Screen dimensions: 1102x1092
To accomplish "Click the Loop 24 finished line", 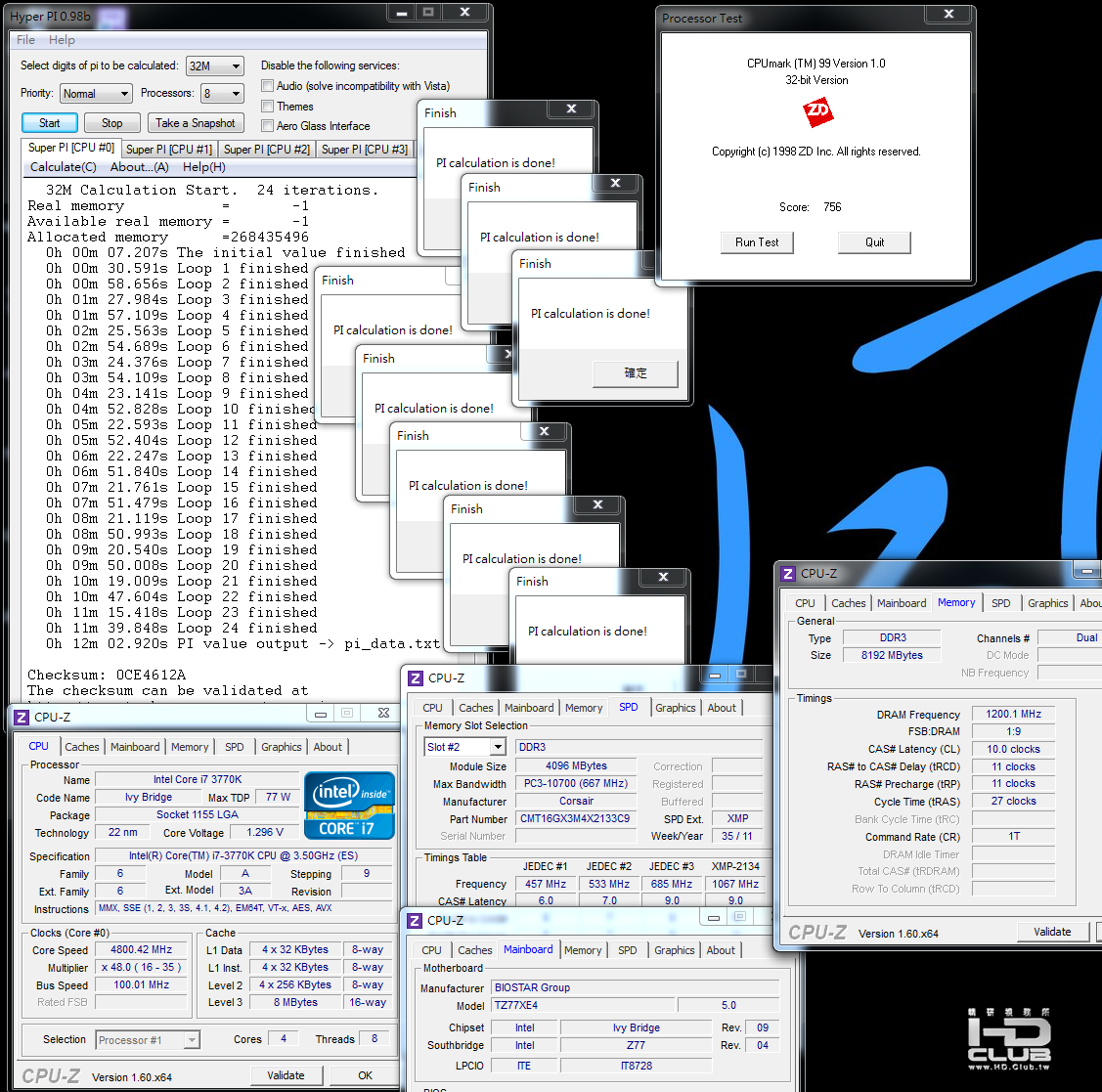I will pyautogui.click(x=181, y=629).
